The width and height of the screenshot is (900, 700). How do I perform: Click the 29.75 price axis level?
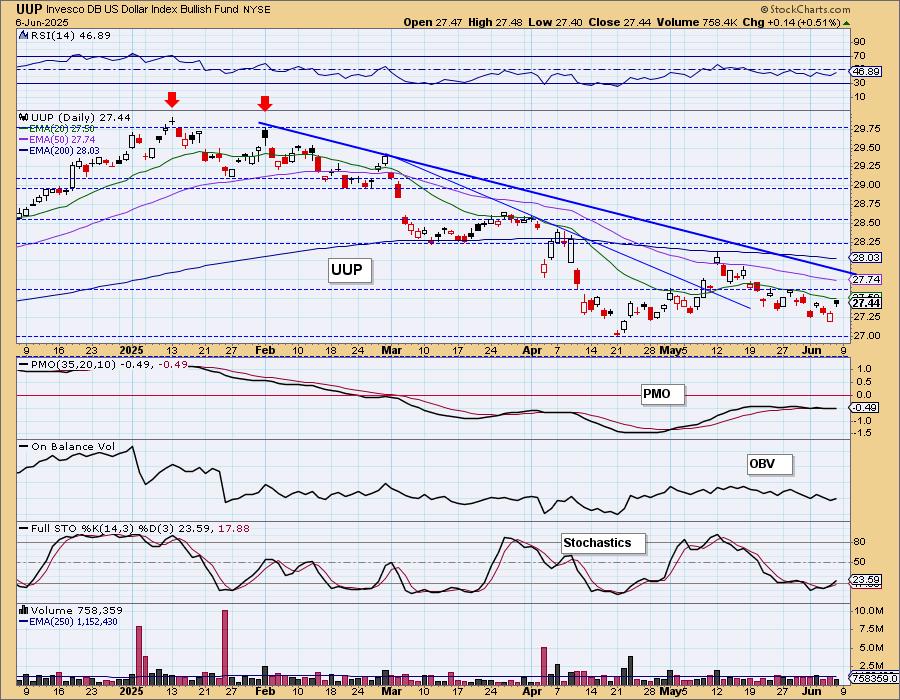[867, 129]
